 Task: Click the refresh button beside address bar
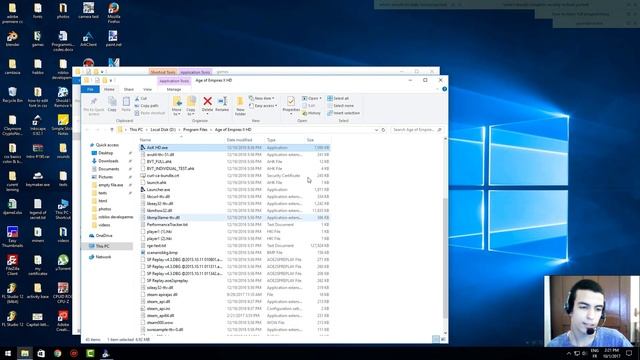383,130
